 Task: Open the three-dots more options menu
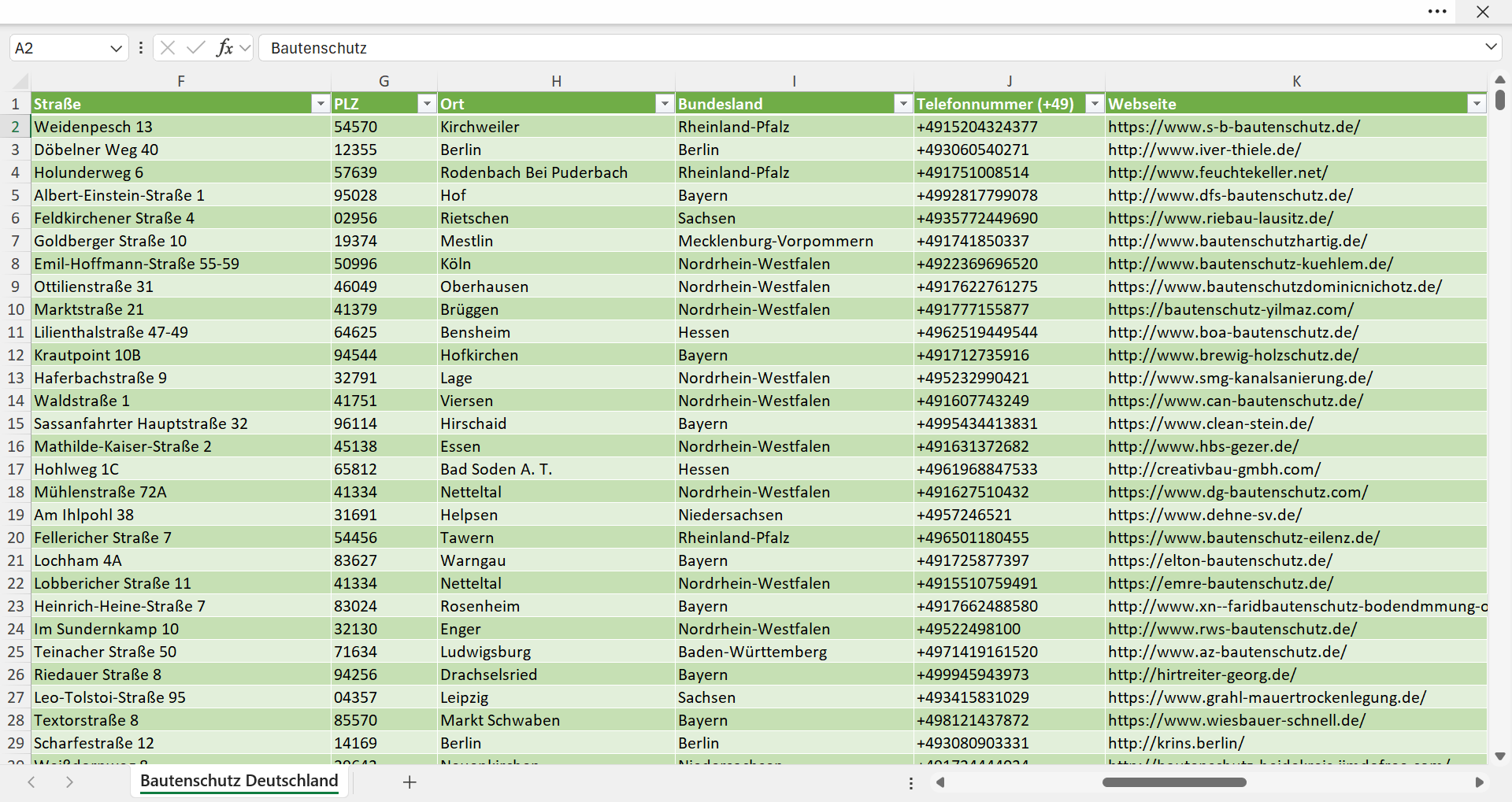(1437, 12)
